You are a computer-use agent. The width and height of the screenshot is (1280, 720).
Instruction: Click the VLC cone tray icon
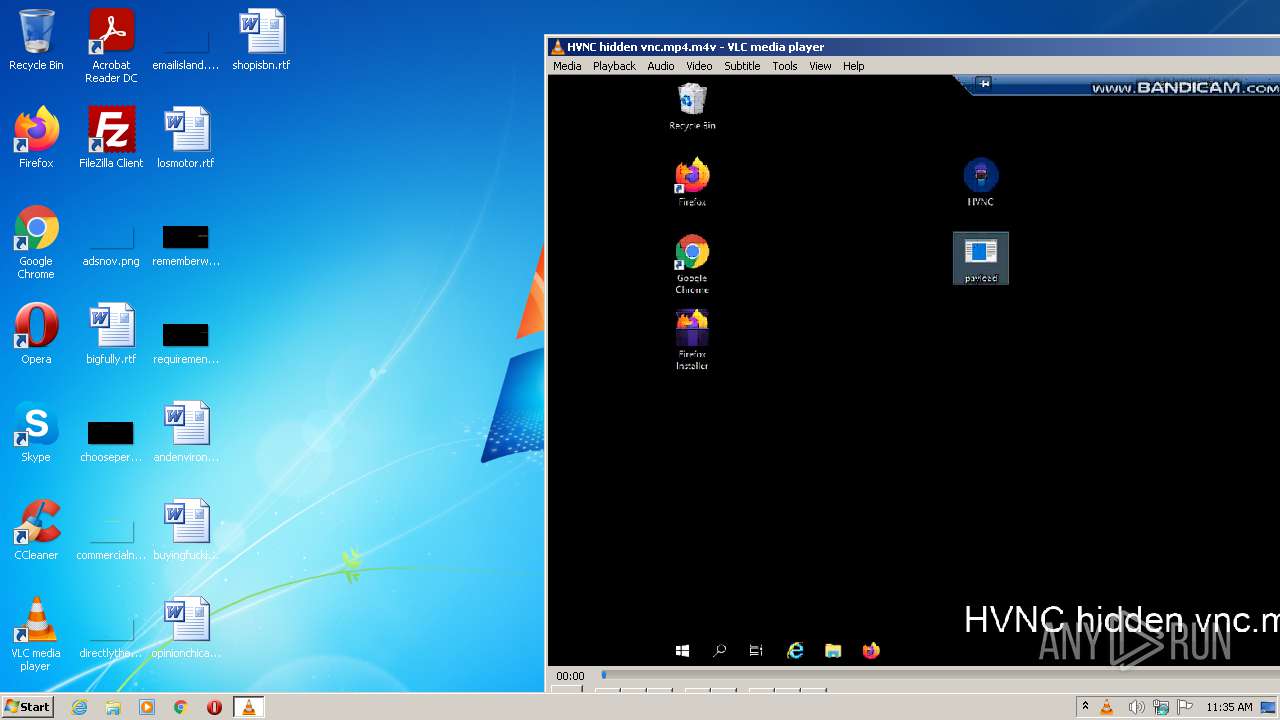[1107, 707]
